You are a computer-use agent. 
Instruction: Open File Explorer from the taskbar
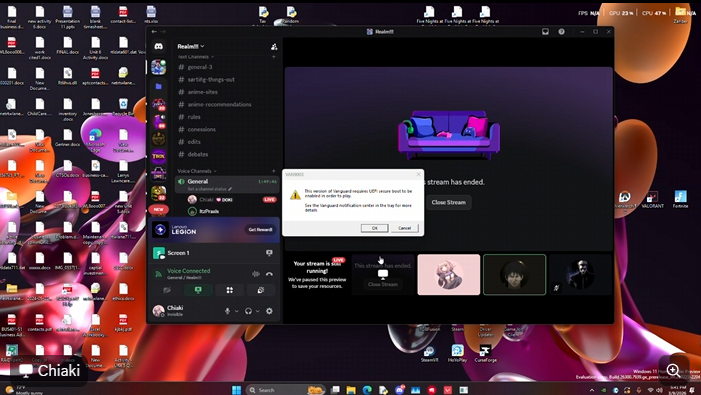pyautogui.click(x=351, y=390)
